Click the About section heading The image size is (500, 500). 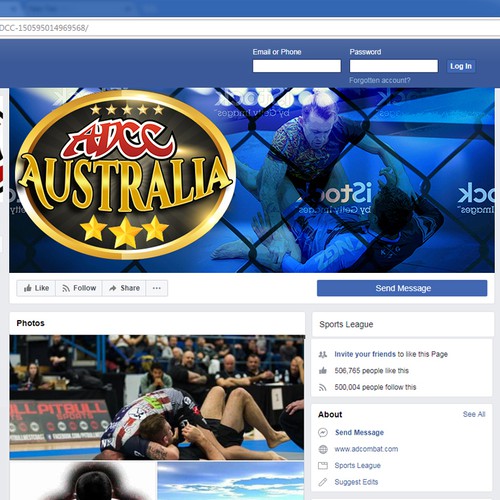(330, 414)
